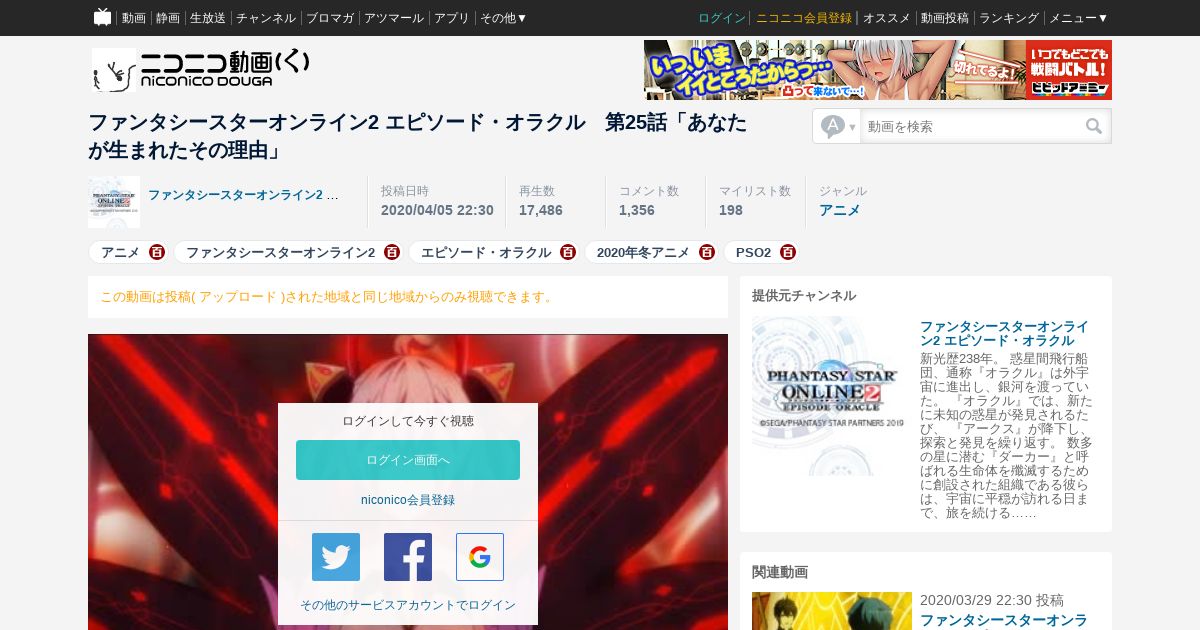Select the アニメ tag
The image size is (1200, 630).
pyautogui.click(x=120, y=252)
